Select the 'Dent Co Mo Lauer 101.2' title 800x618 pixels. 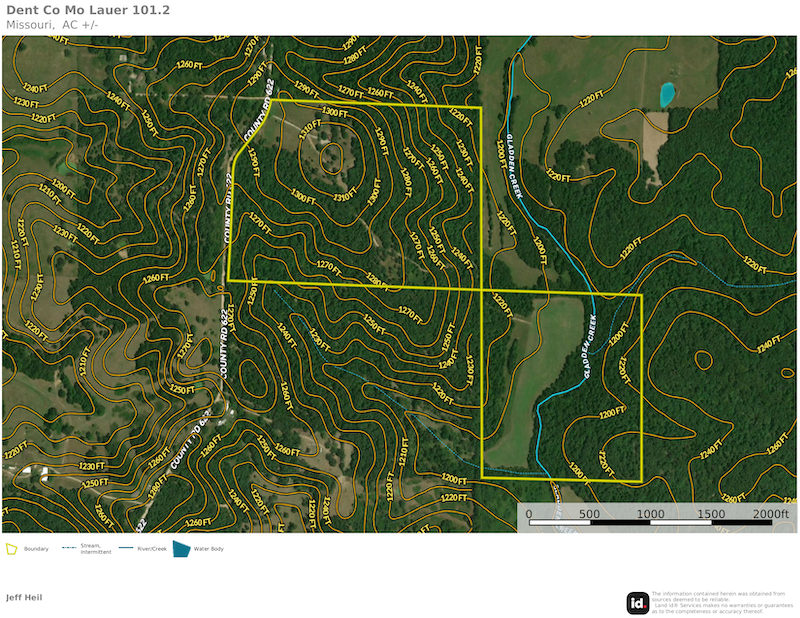(x=88, y=11)
